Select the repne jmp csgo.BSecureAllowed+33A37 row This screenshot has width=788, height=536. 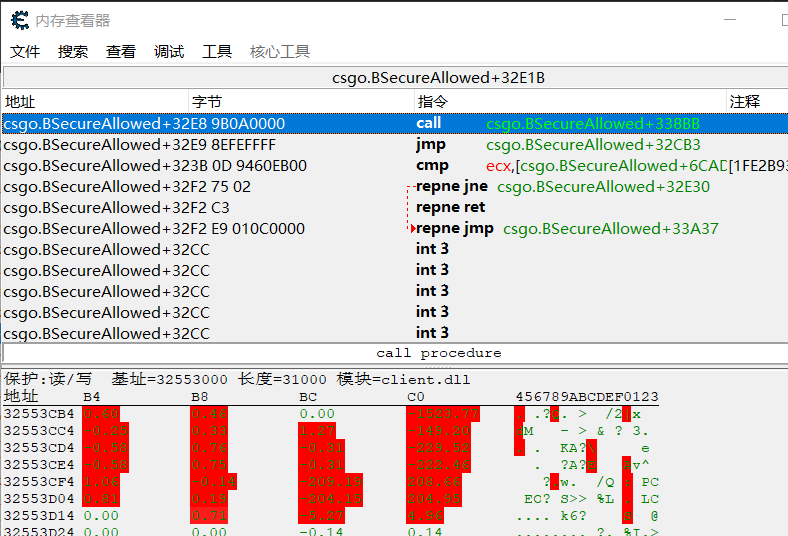click(x=395, y=229)
